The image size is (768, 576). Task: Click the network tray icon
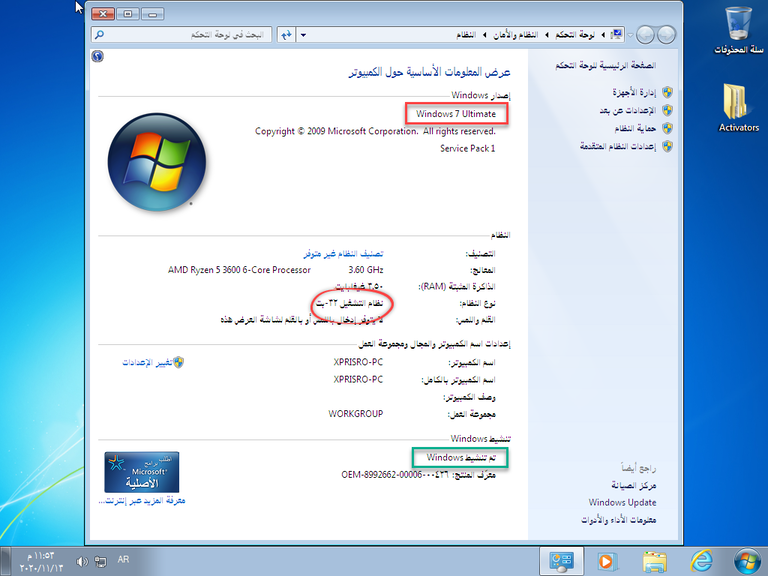(101, 561)
